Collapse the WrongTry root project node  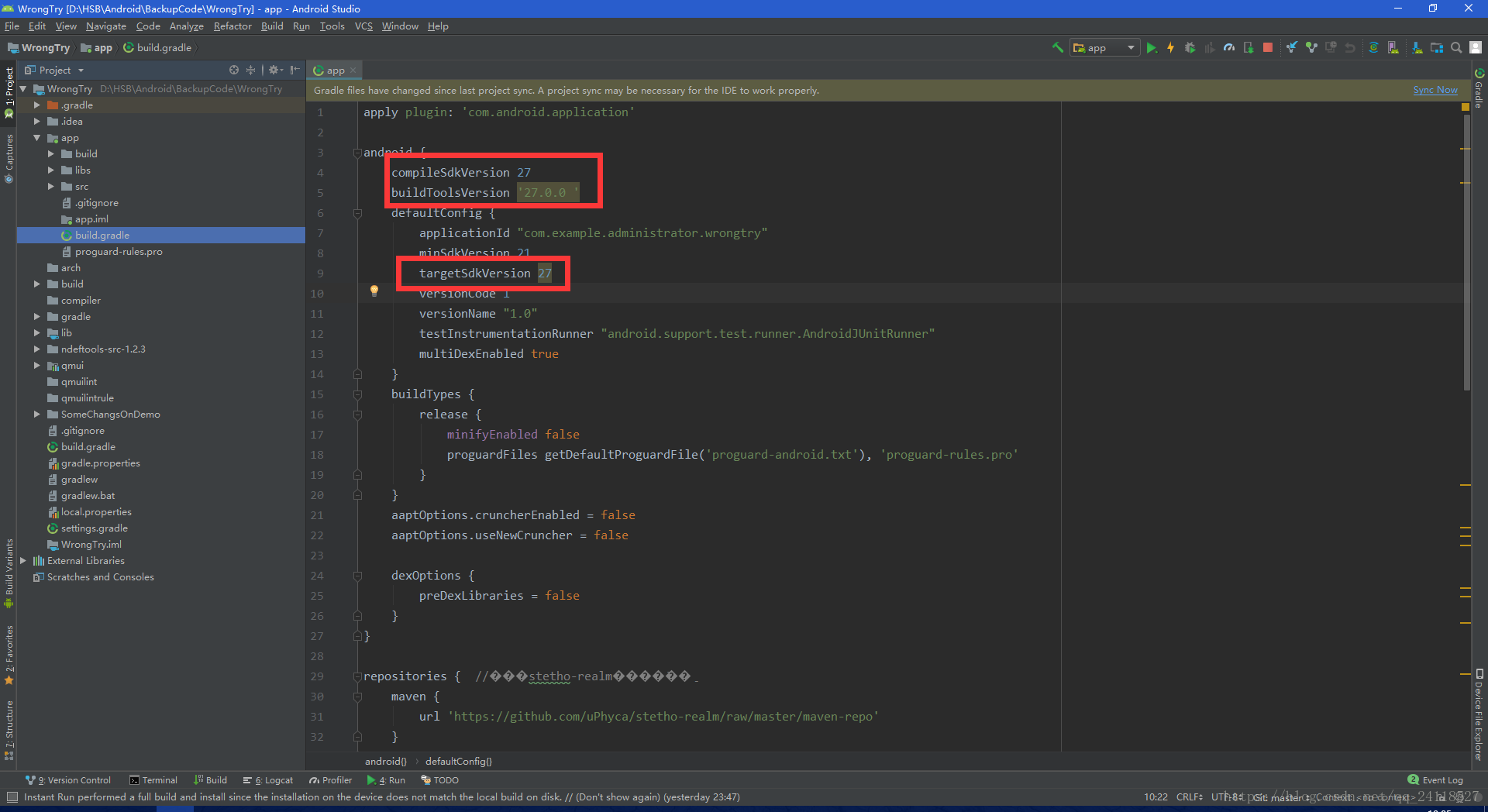pyautogui.click(x=22, y=88)
